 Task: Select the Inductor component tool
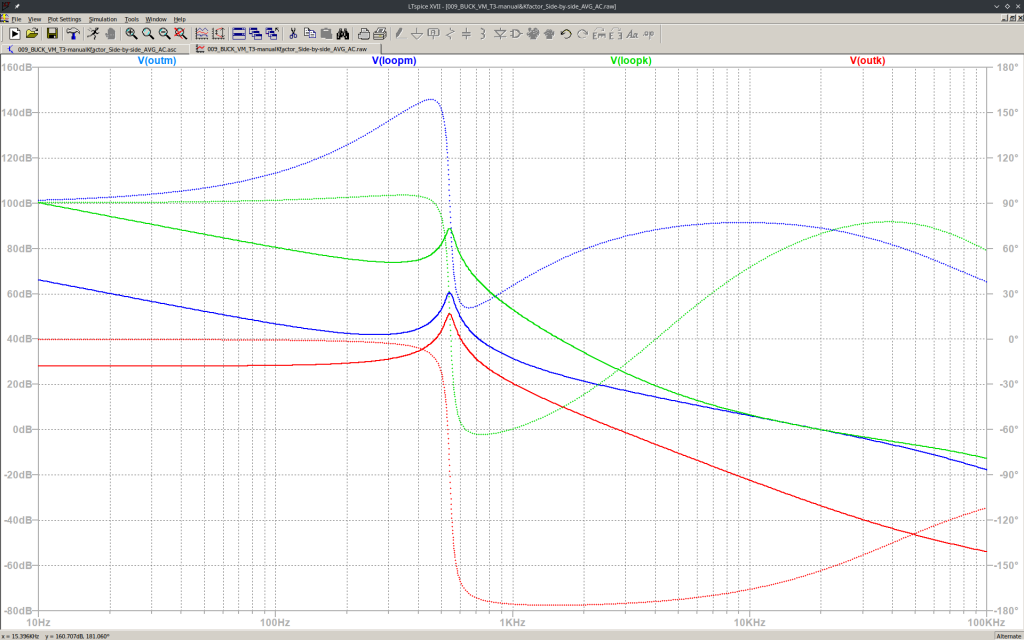(x=483, y=34)
